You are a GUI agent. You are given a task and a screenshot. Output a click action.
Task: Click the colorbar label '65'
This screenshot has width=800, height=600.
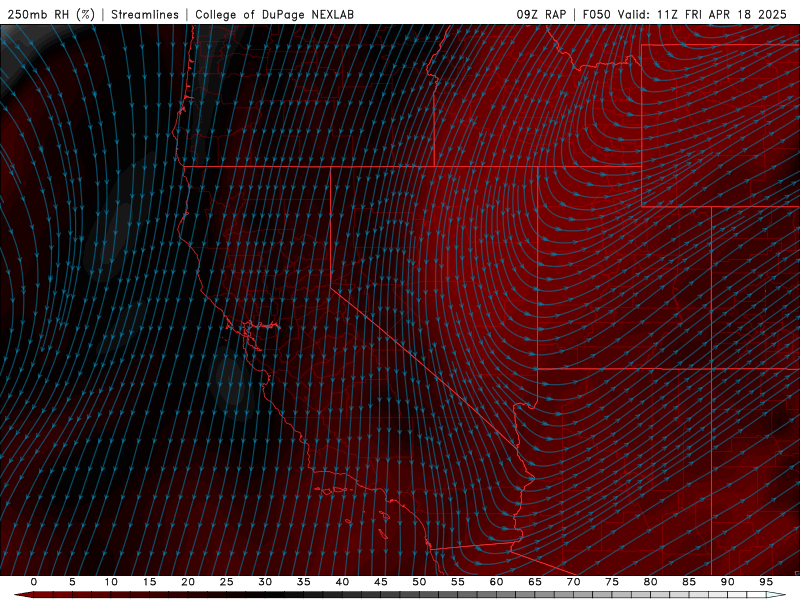[535, 582]
